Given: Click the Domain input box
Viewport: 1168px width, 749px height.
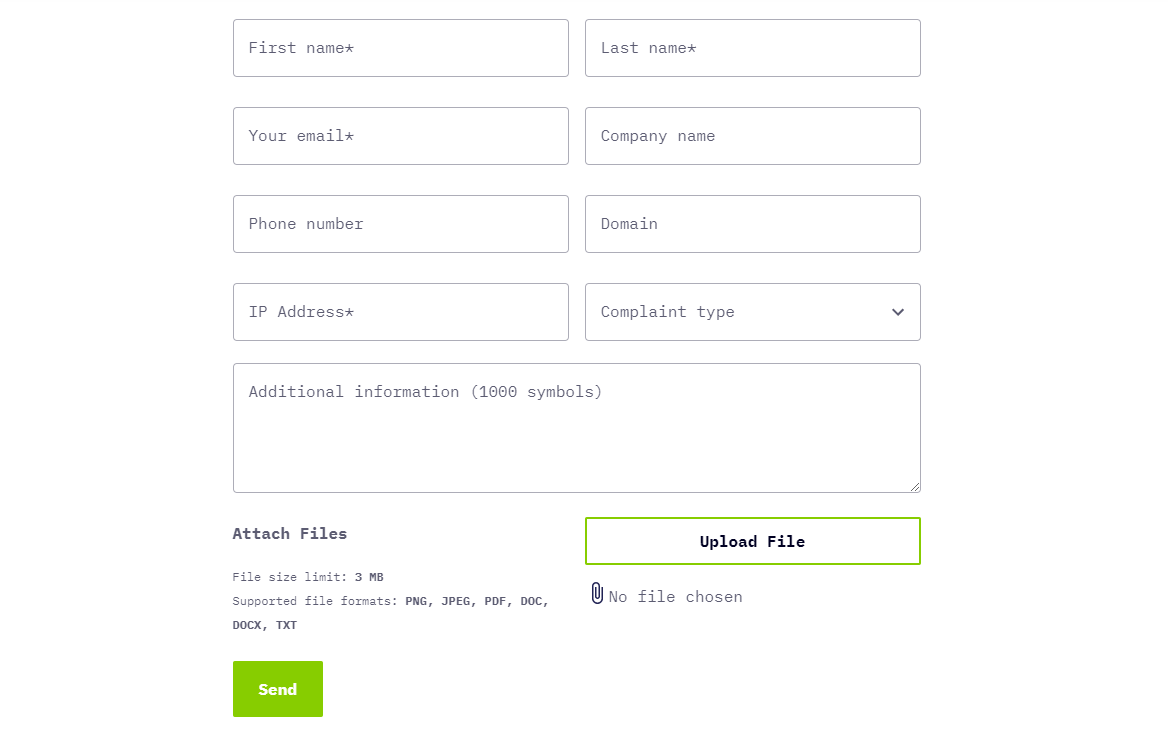Looking at the screenshot, I should point(752,224).
